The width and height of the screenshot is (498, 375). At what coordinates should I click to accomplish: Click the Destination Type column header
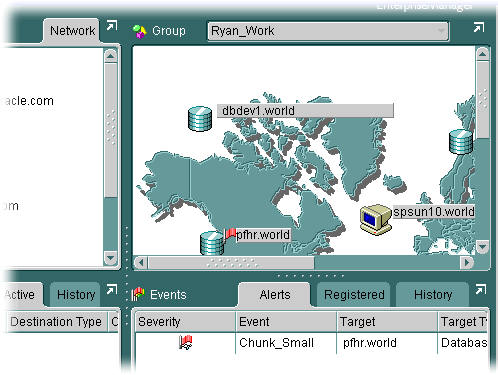pyautogui.click(x=56, y=322)
